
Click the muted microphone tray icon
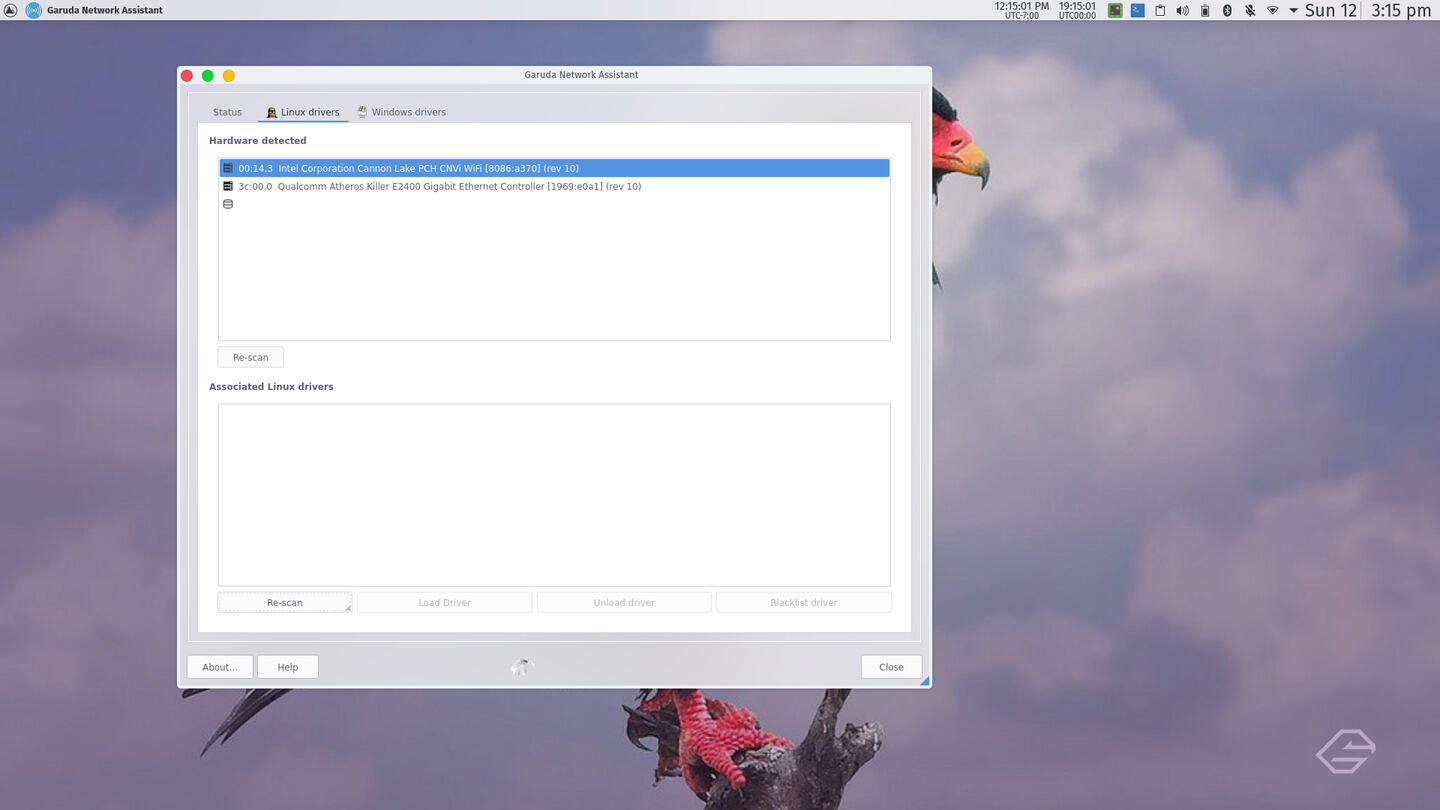[x=1250, y=10]
